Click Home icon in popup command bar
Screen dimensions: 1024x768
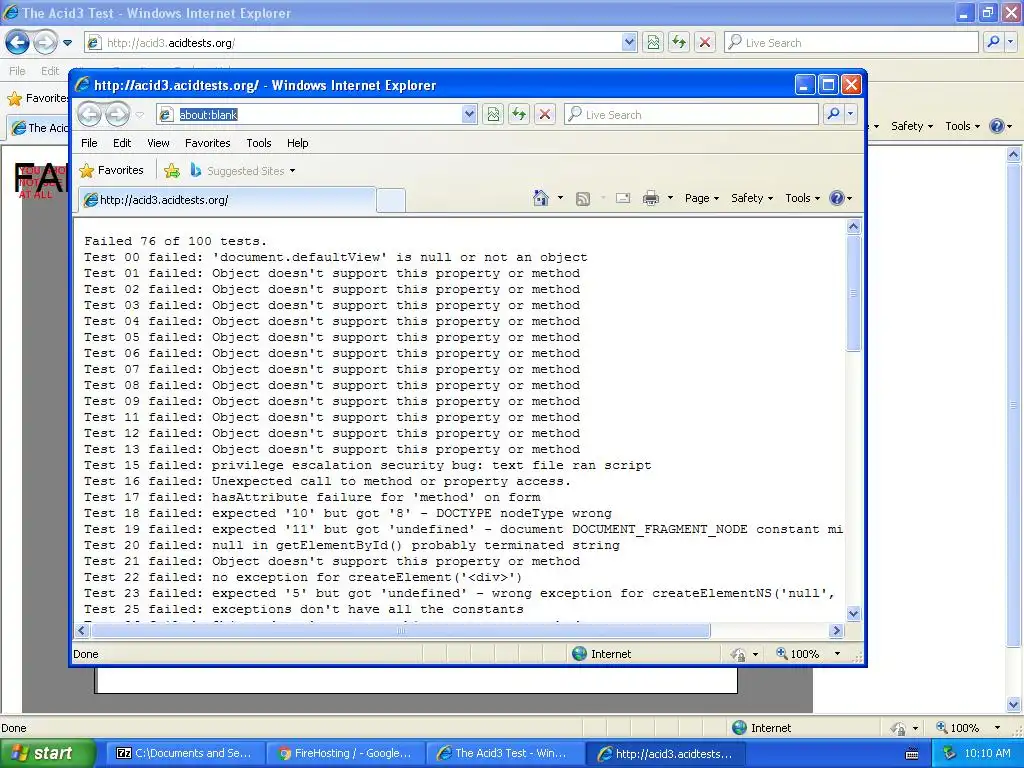(540, 198)
